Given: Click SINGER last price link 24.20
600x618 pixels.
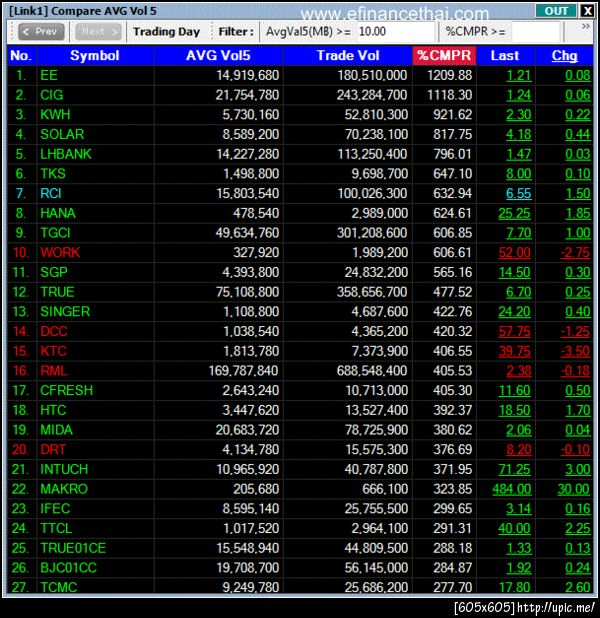Looking at the screenshot, I should click(x=514, y=312).
